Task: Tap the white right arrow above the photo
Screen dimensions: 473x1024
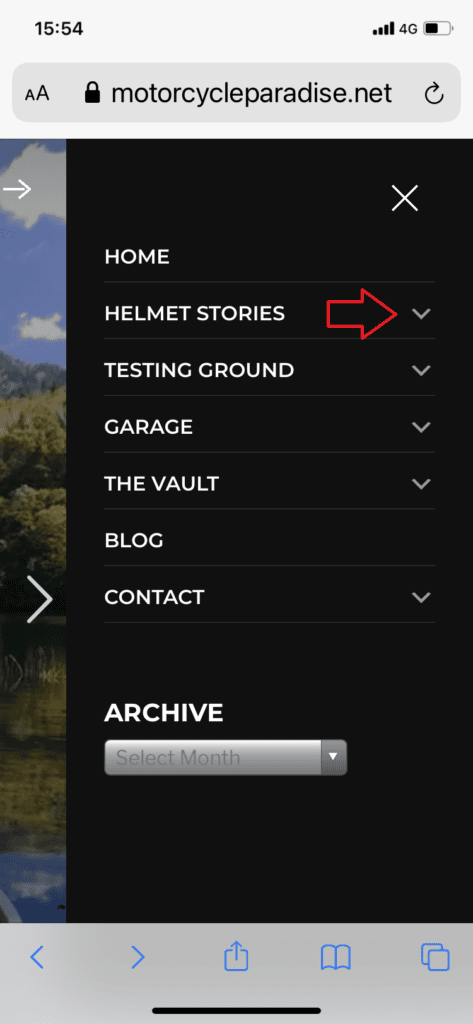Action: 17,190
